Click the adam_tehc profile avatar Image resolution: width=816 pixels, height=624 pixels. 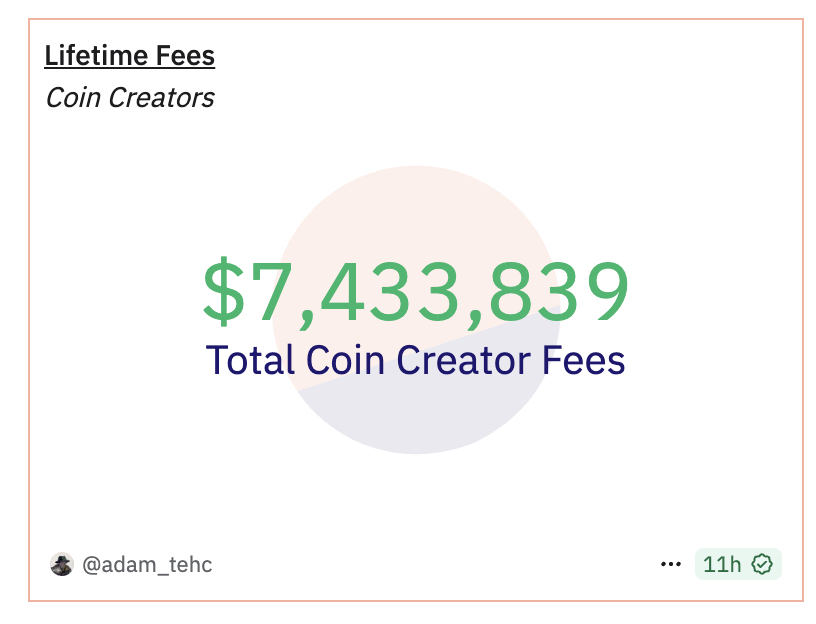(x=61, y=564)
